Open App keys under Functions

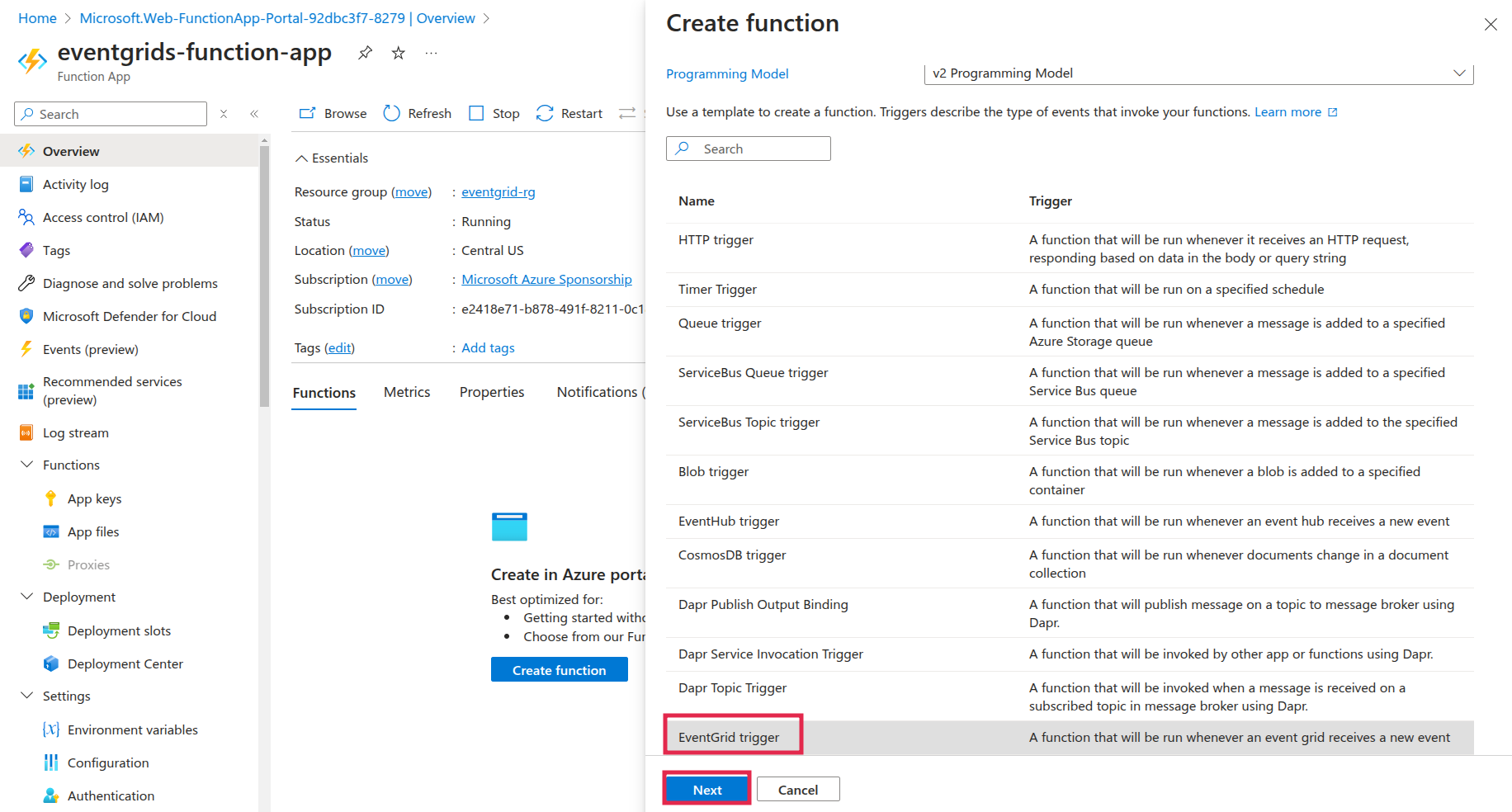(x=94, y=498)
